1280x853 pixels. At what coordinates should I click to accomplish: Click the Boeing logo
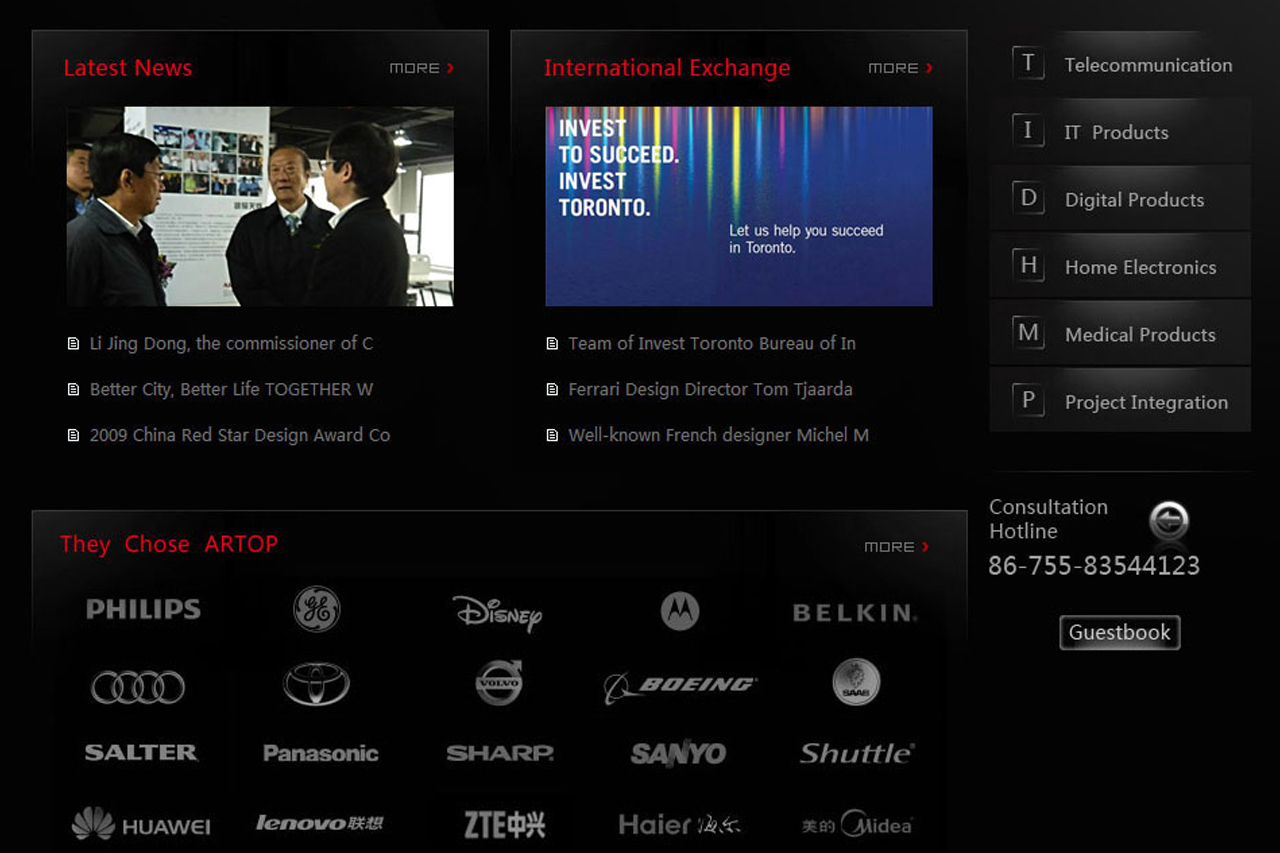[680, 686]
